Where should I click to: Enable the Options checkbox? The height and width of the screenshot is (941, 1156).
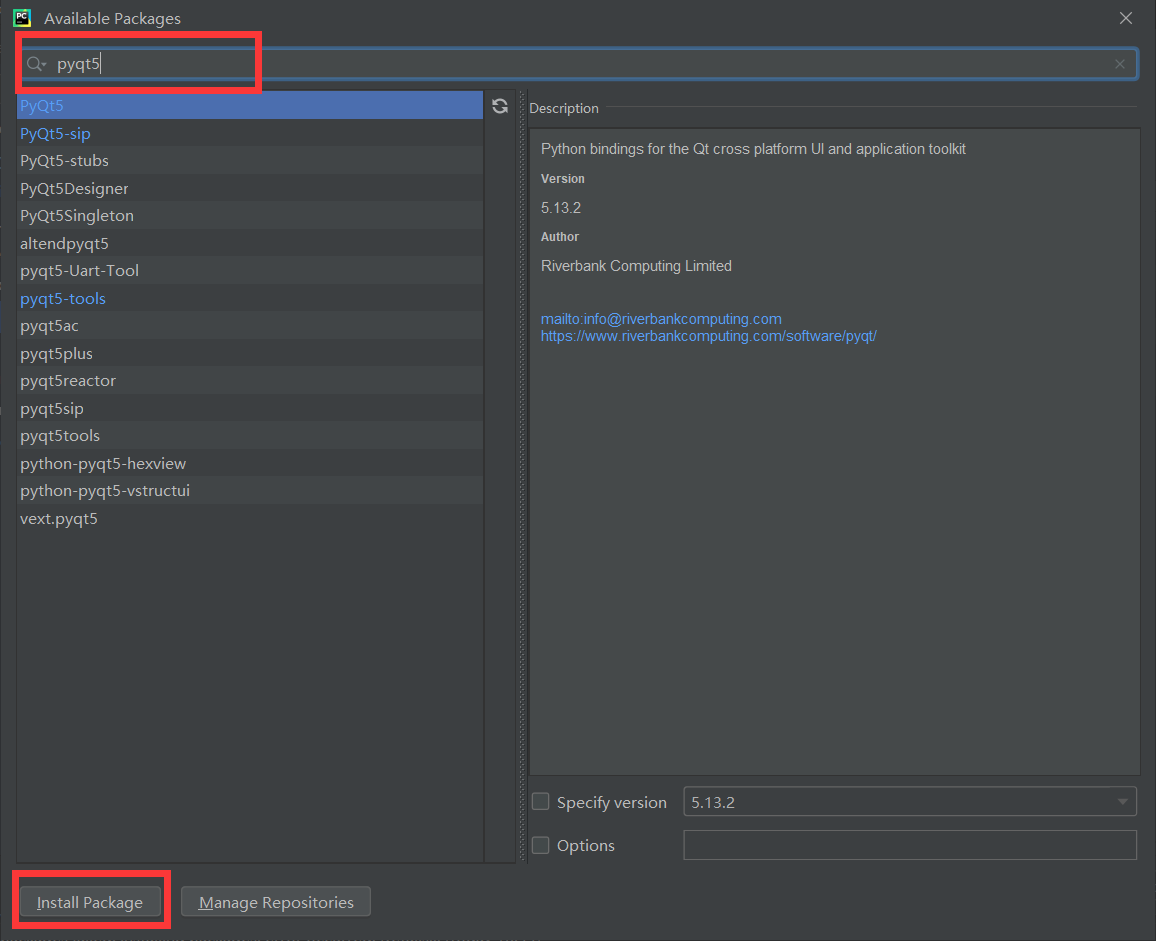(x=540, y=845)
